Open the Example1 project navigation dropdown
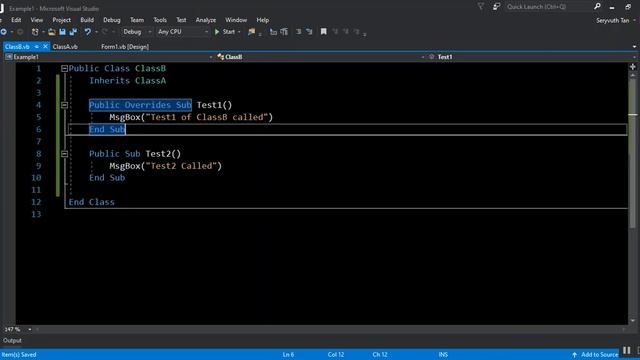 tap(108, 57)
